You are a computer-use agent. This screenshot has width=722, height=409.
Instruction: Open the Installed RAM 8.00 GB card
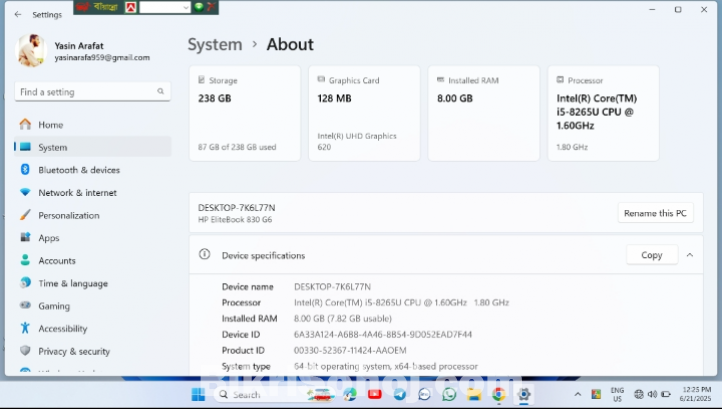pyautogui.click(x=483, y=113)
